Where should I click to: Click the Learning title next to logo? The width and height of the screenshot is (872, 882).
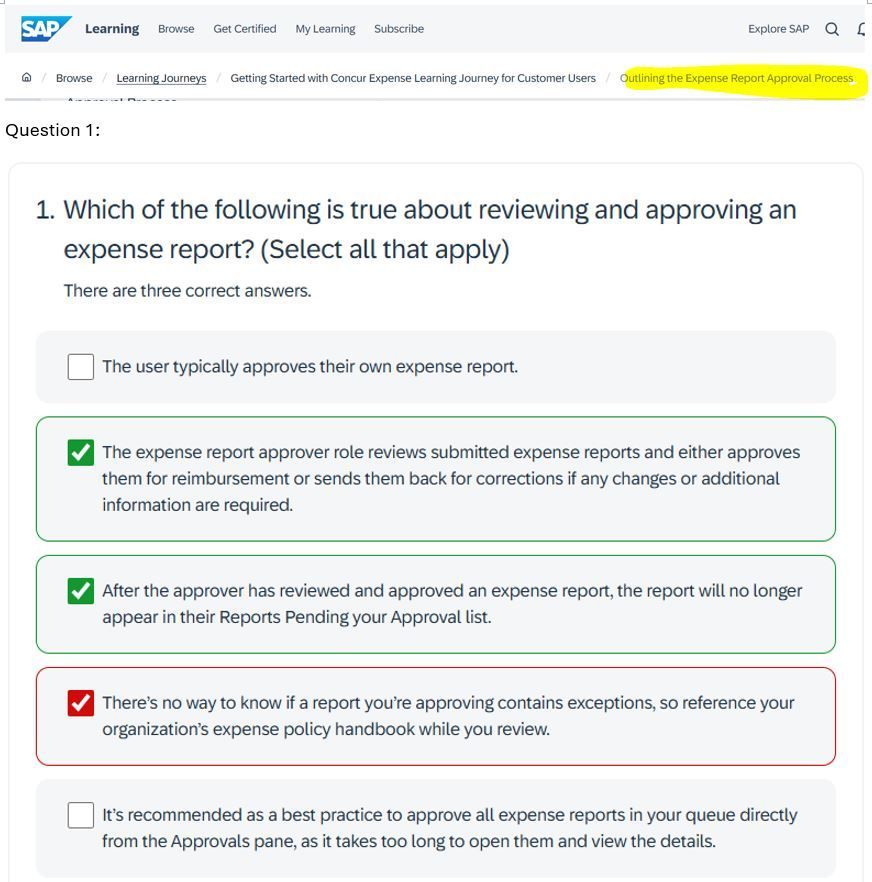tap(112, 29)
